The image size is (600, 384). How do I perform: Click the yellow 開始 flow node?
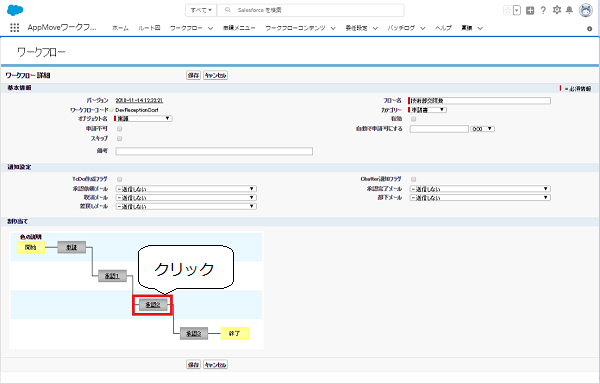tap(31, 247)
